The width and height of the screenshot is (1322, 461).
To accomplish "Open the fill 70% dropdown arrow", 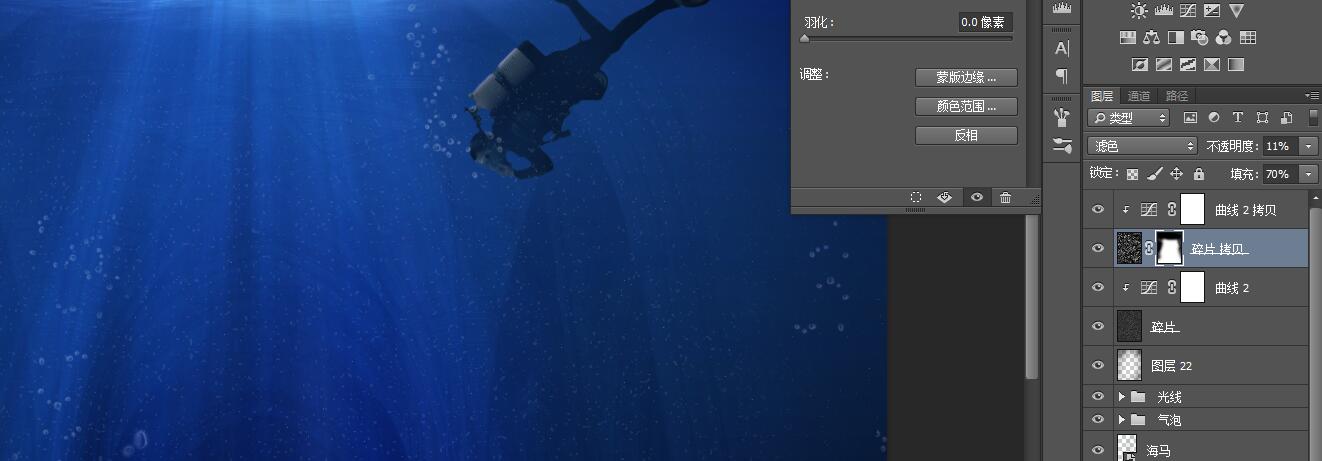I will click(x=1309, y=174).
